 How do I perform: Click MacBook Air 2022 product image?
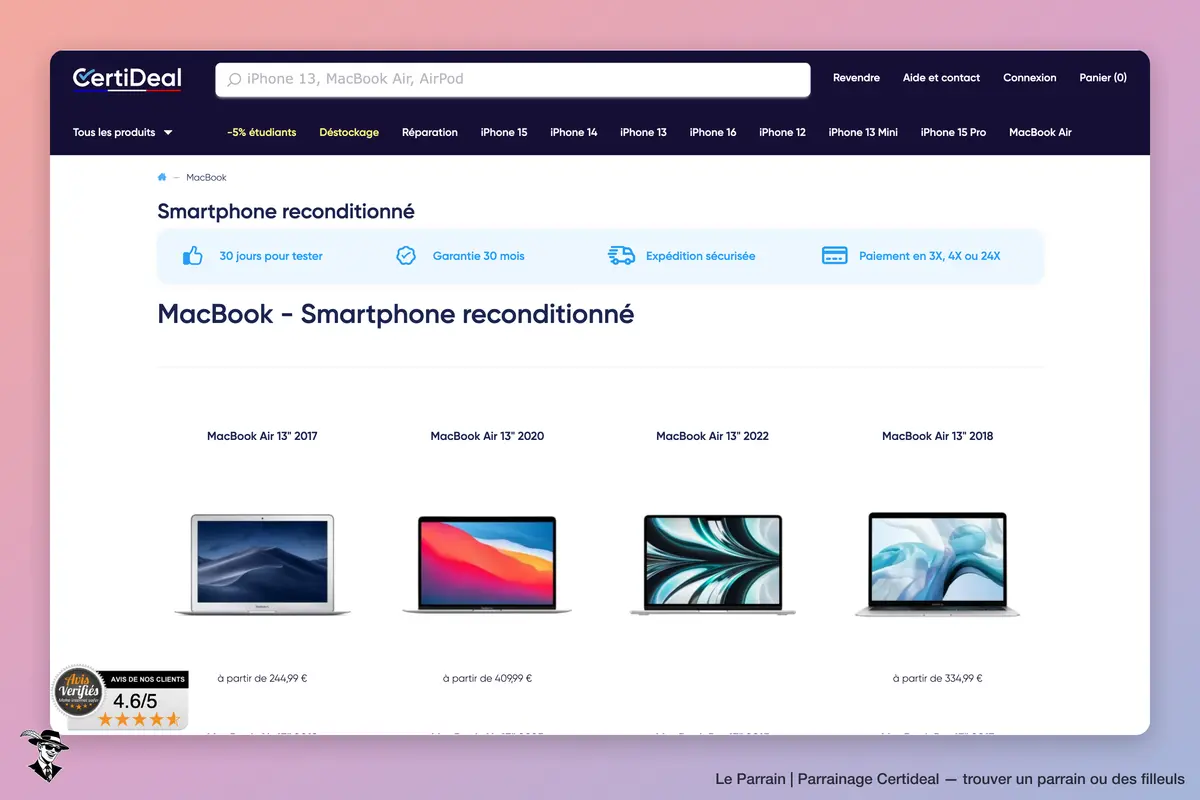(x=712, y=564)
